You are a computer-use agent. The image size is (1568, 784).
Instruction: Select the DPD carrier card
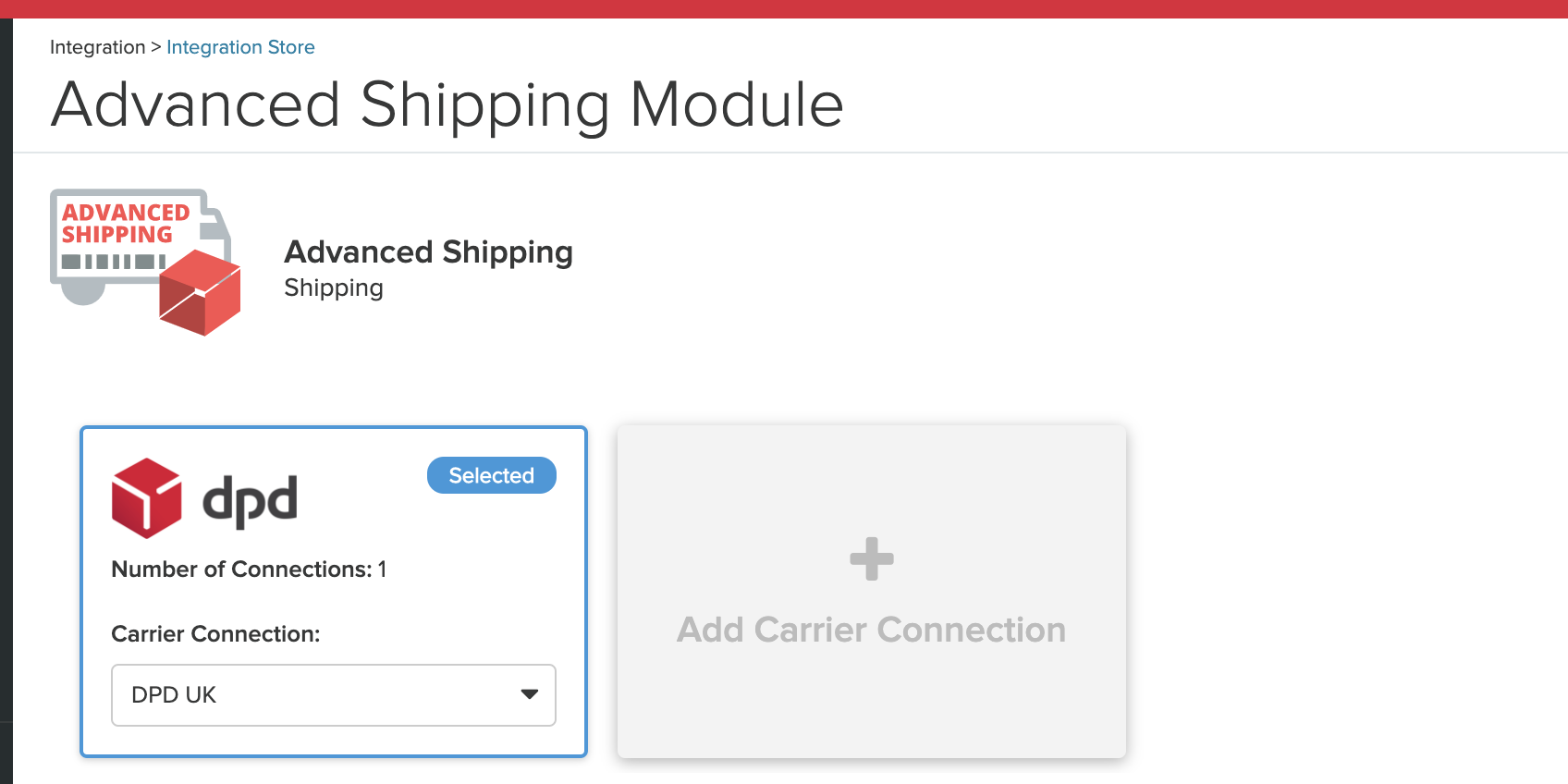pos(334,592)
